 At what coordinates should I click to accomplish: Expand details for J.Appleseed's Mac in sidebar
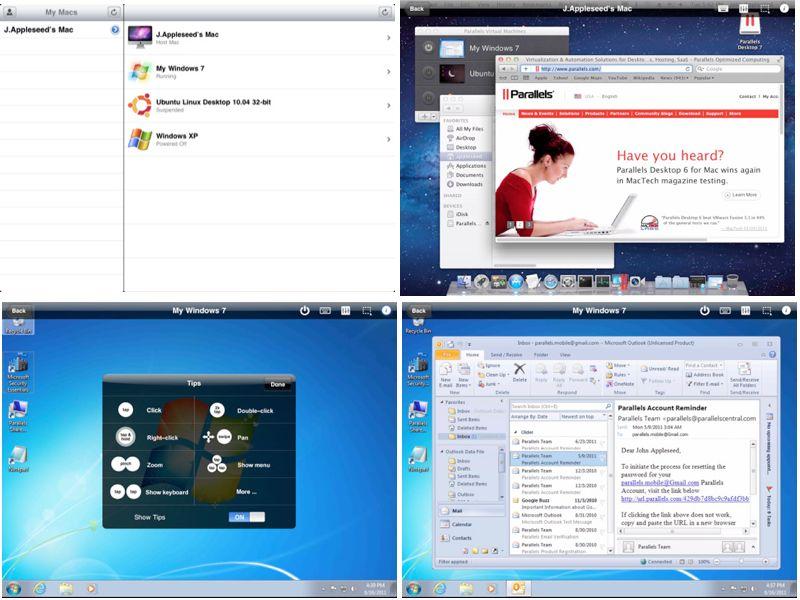(x=115, y=30)
